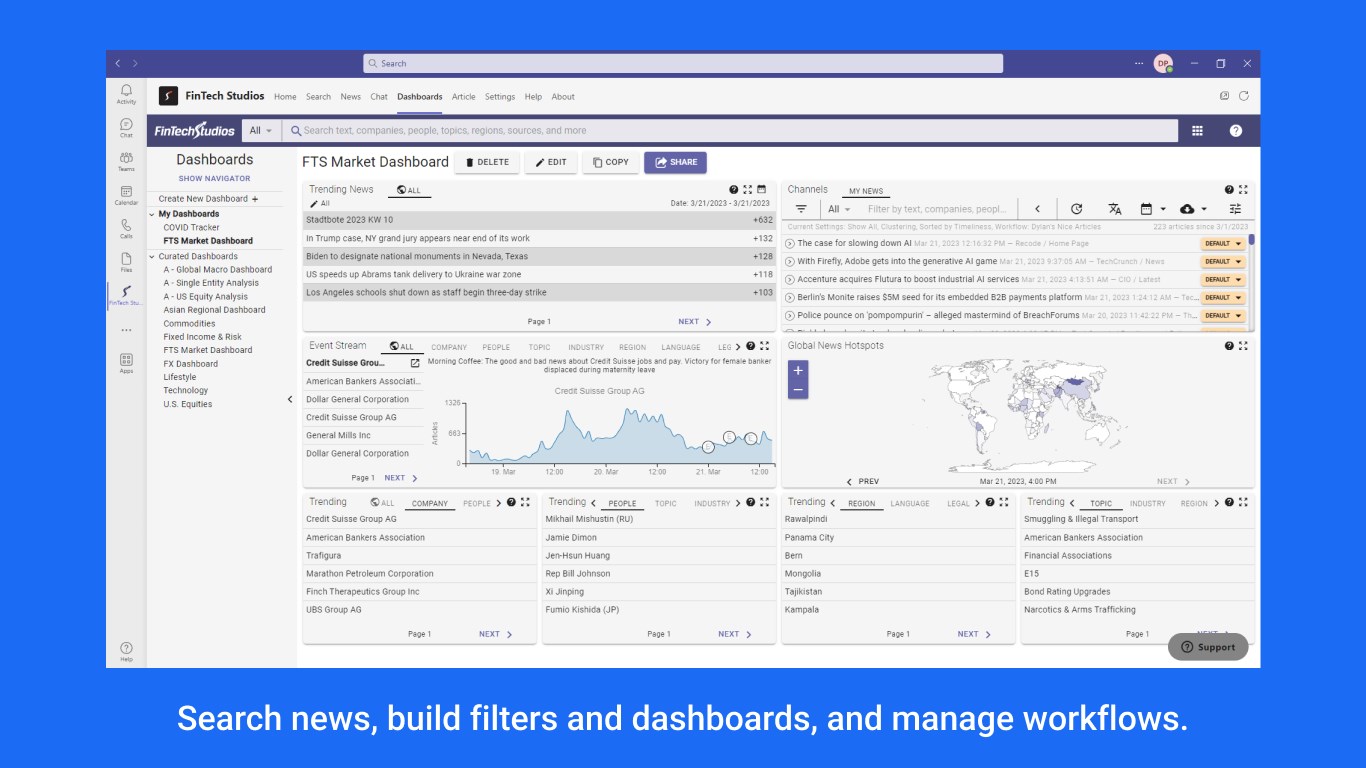This screenshot has width=1366, height=768.
Task: Open the Commodities curated dashboard
Action: (189, 323)
